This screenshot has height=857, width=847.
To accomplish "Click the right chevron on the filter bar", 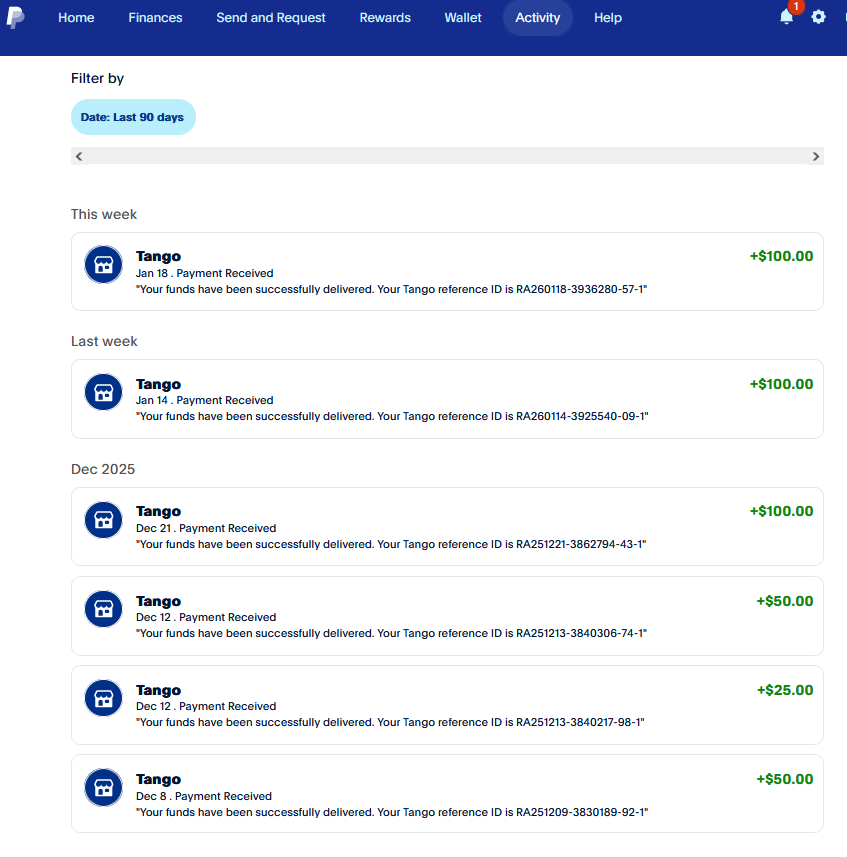I will [816, 156].
